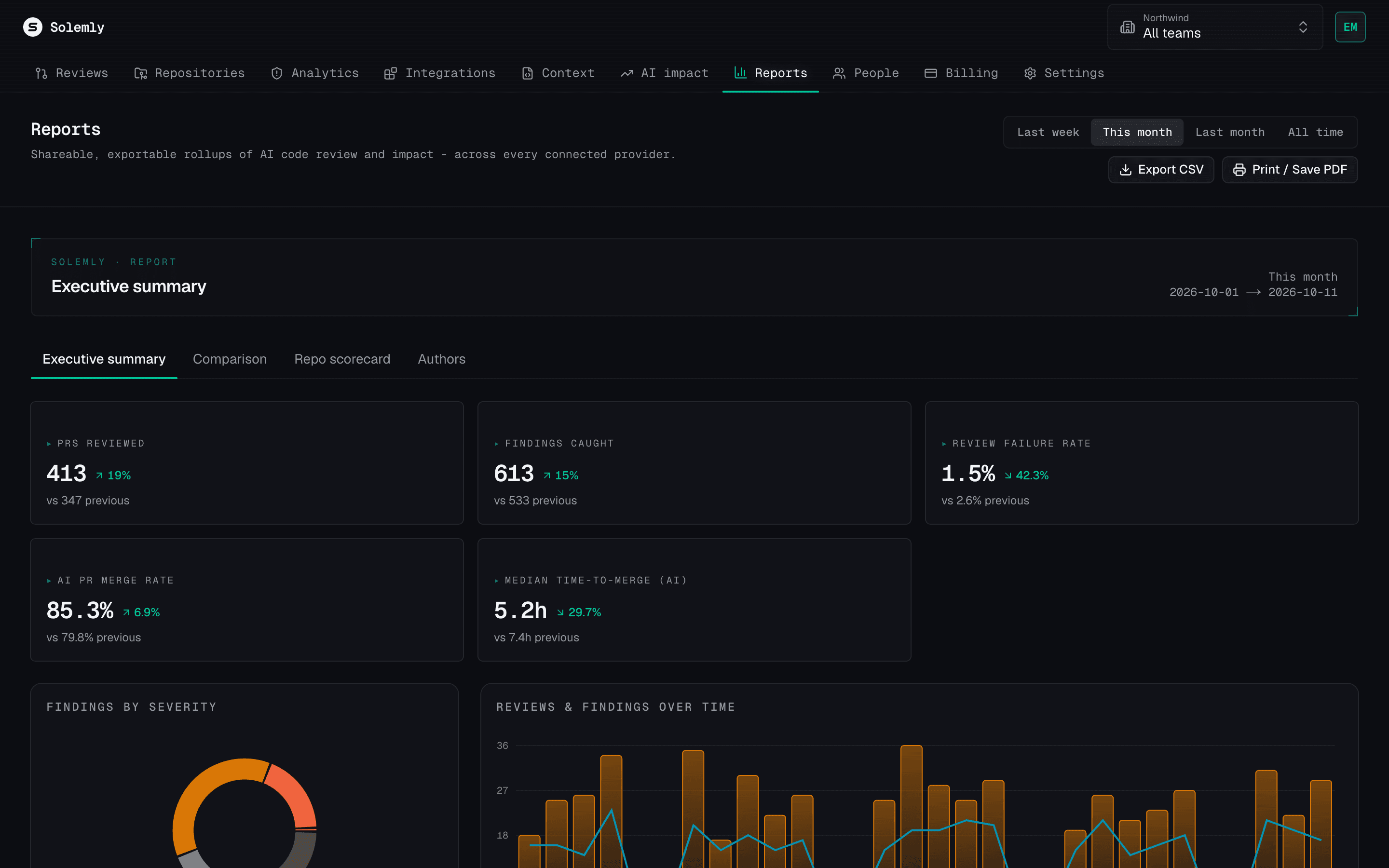The height and width of the screenshot is (868, 1389).
Task: Click the Findings Caught value 613
Action: [514, 474]
